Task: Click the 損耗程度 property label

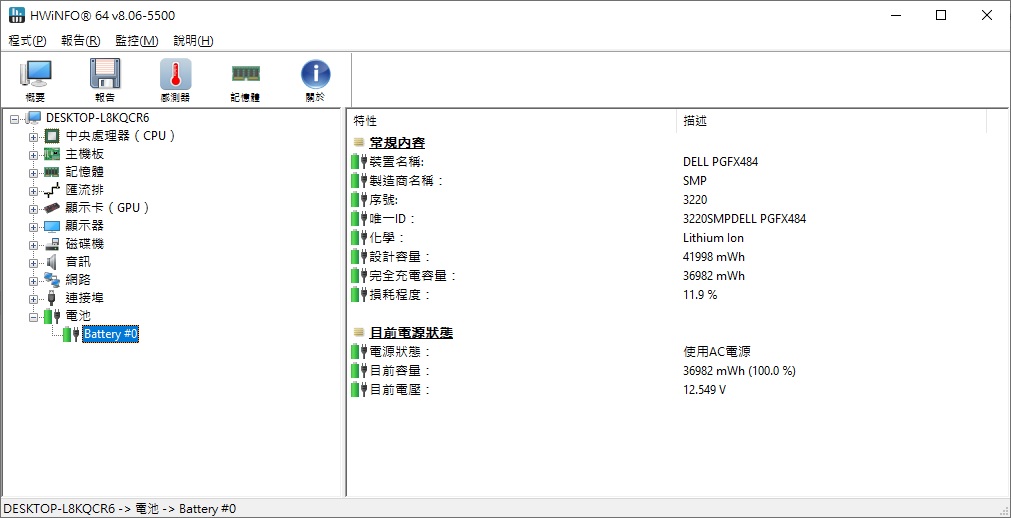Action: tap(400, 295)
